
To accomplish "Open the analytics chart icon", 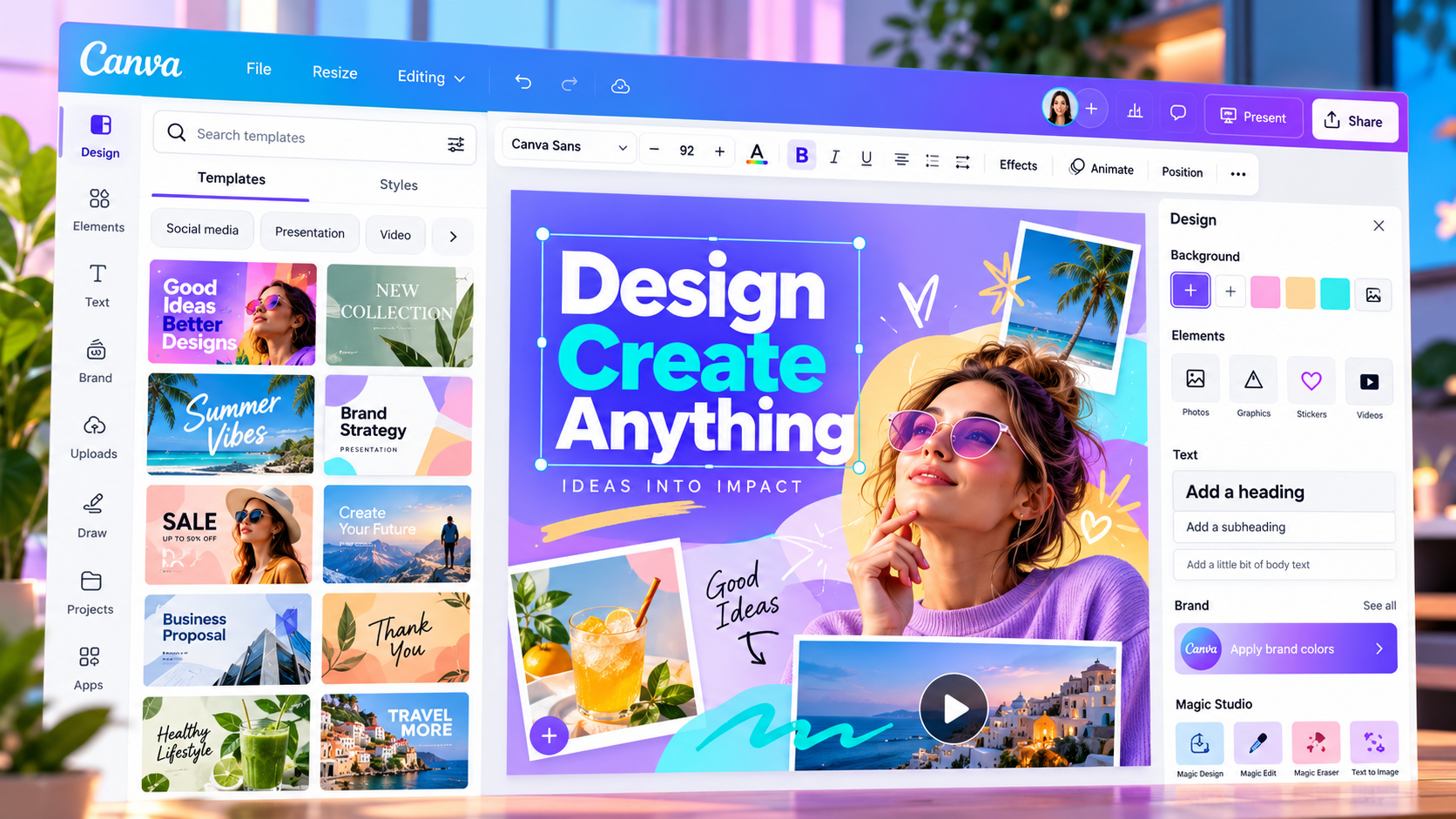I will [1135, 111].
